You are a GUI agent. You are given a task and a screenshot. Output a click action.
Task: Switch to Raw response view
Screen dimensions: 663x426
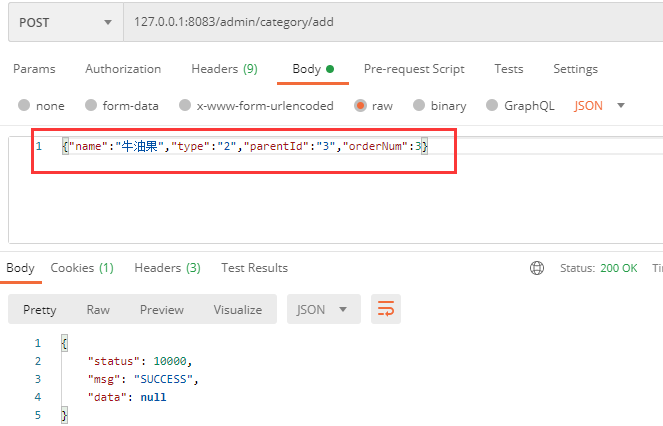pos(98,310)
